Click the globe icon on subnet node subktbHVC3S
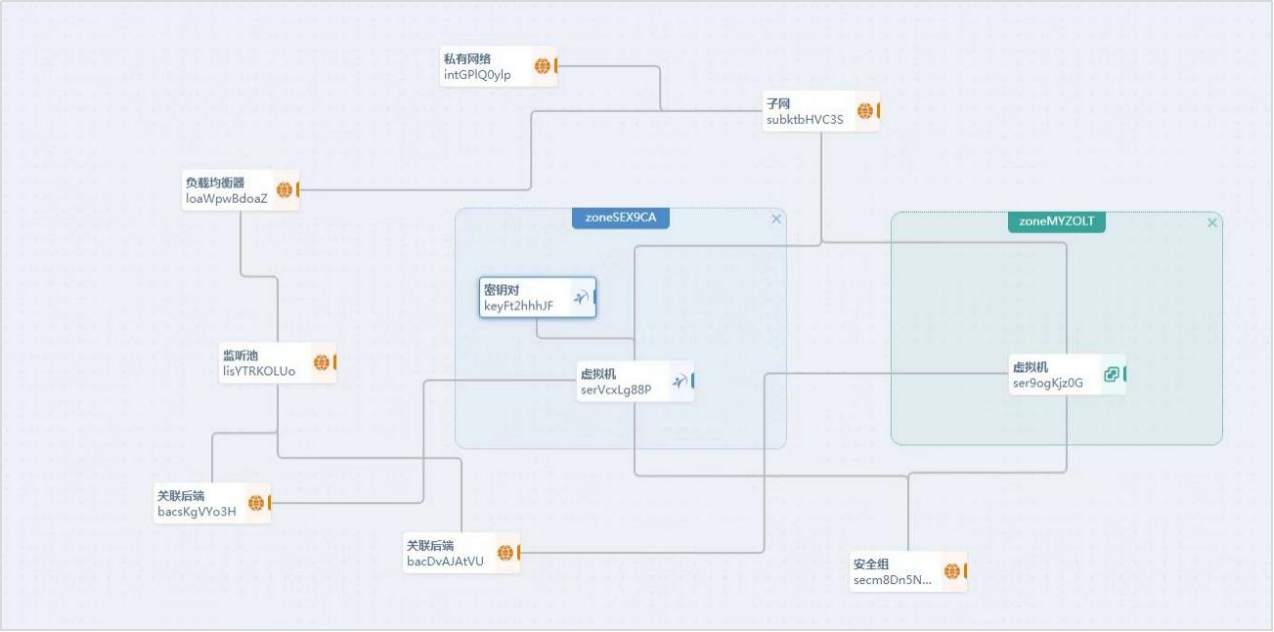 click(x=864, y=111)
